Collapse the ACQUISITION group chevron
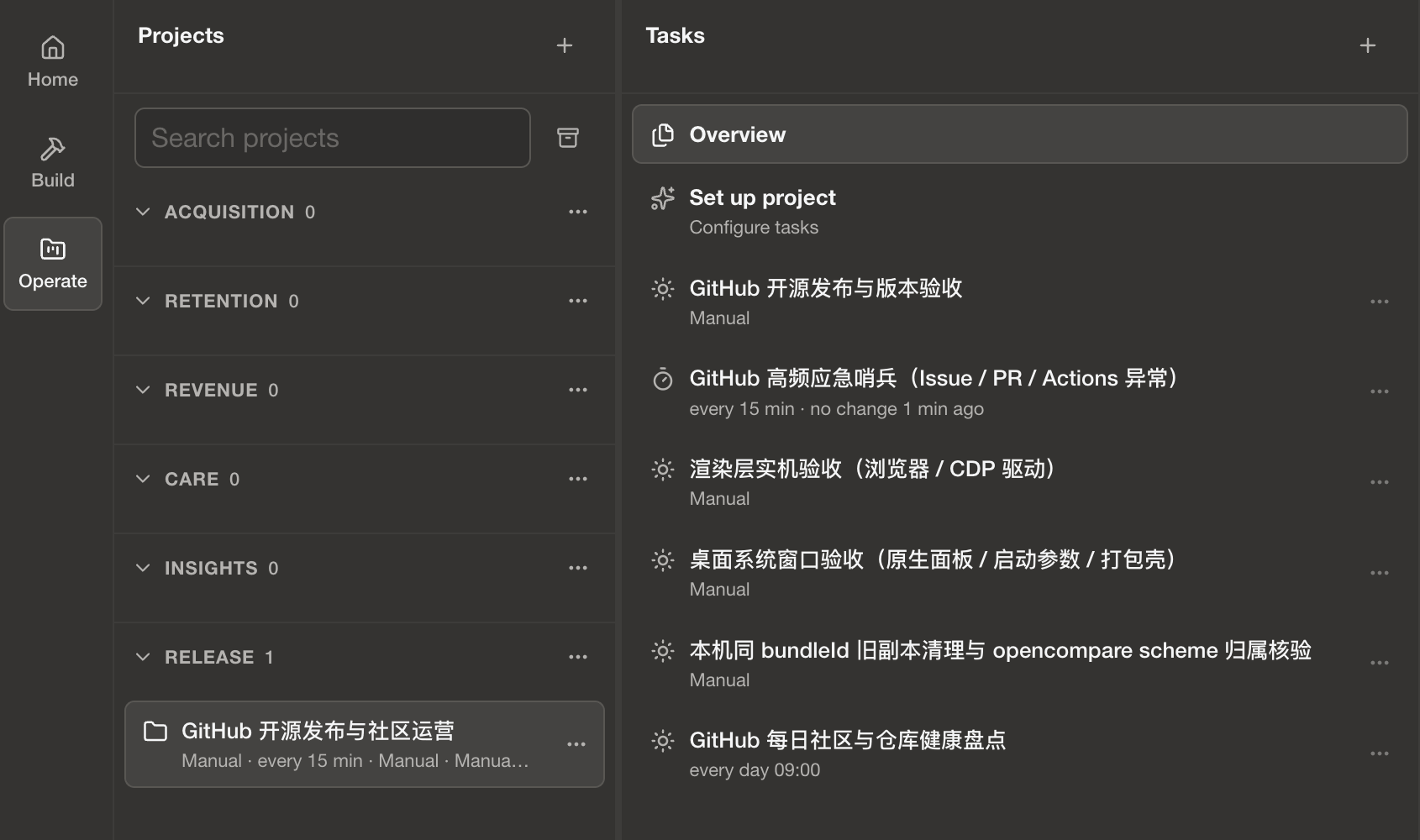 coord(143,212)
